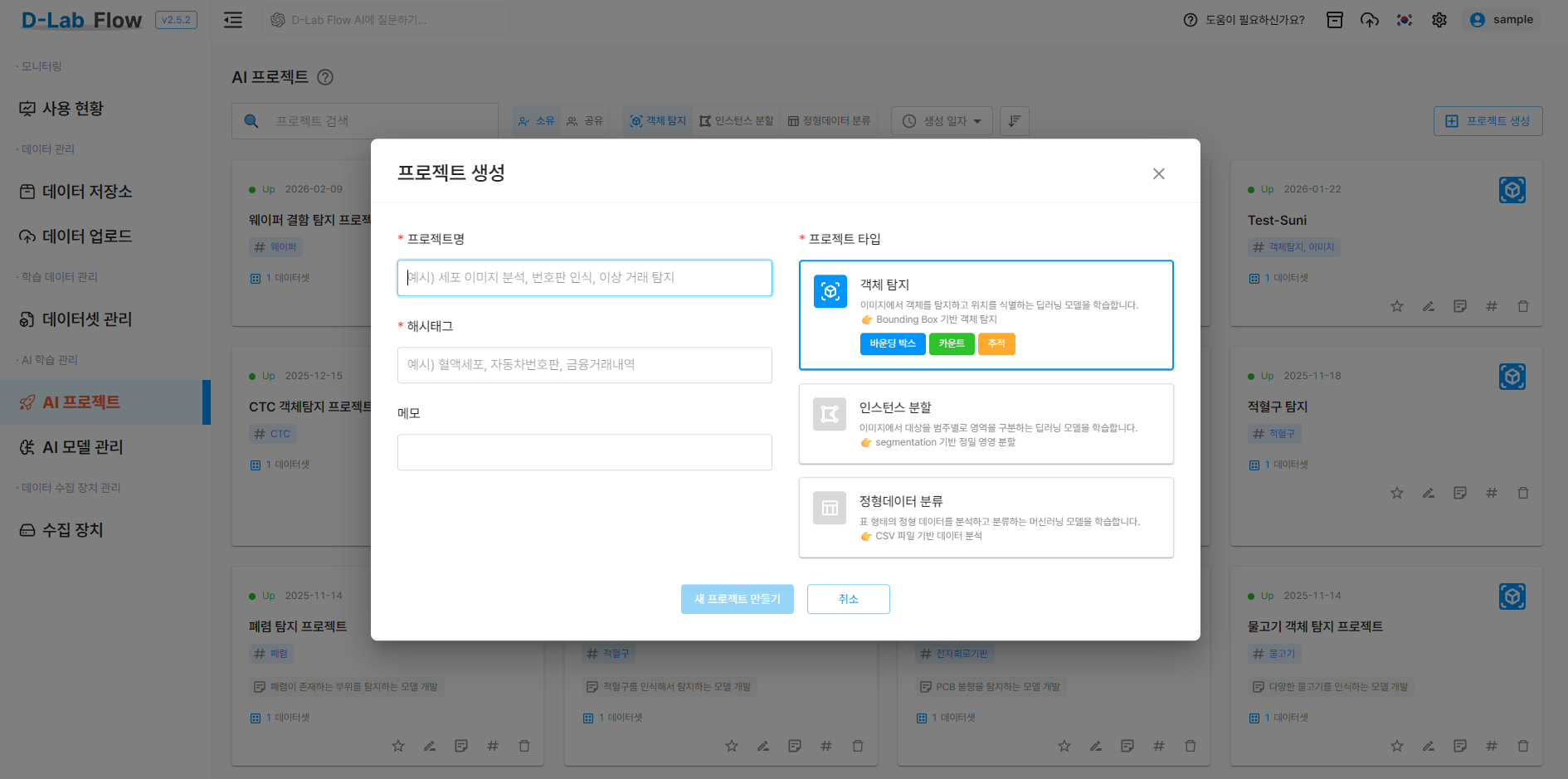Open 수집 장치 in sidebar
The height and width of the screenshot is (779, 1568).
[x=105, y=530]
